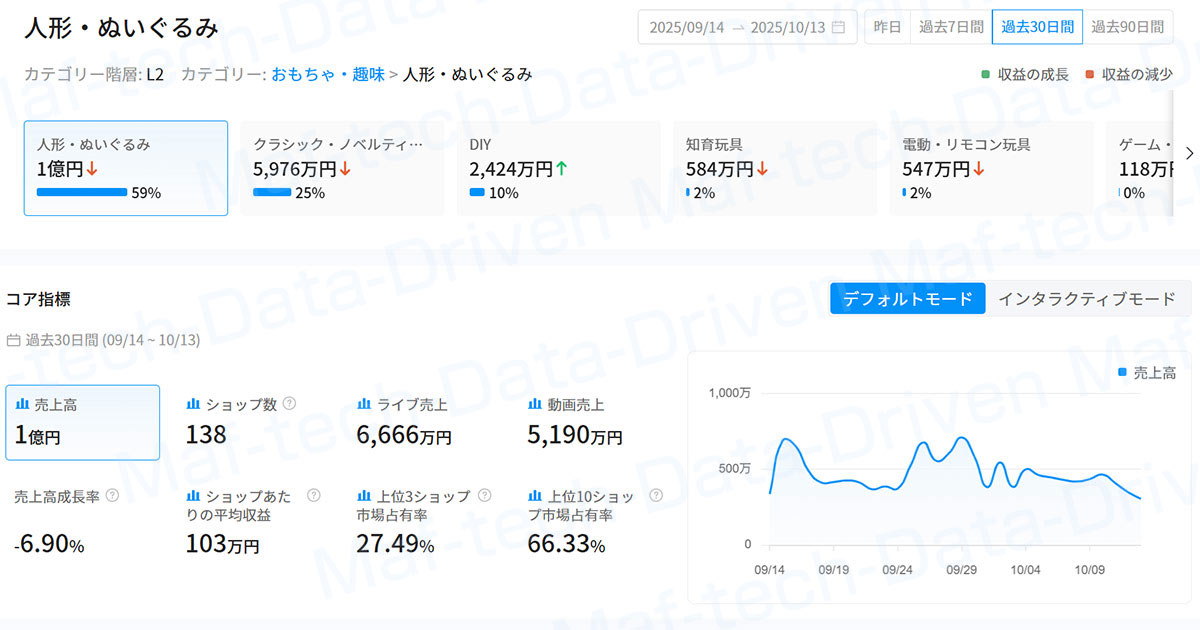Open the start date 2025/09/14 picker
Viewport: 1200px width, 630px height.
pyautogui.click(x=687, y=27)
